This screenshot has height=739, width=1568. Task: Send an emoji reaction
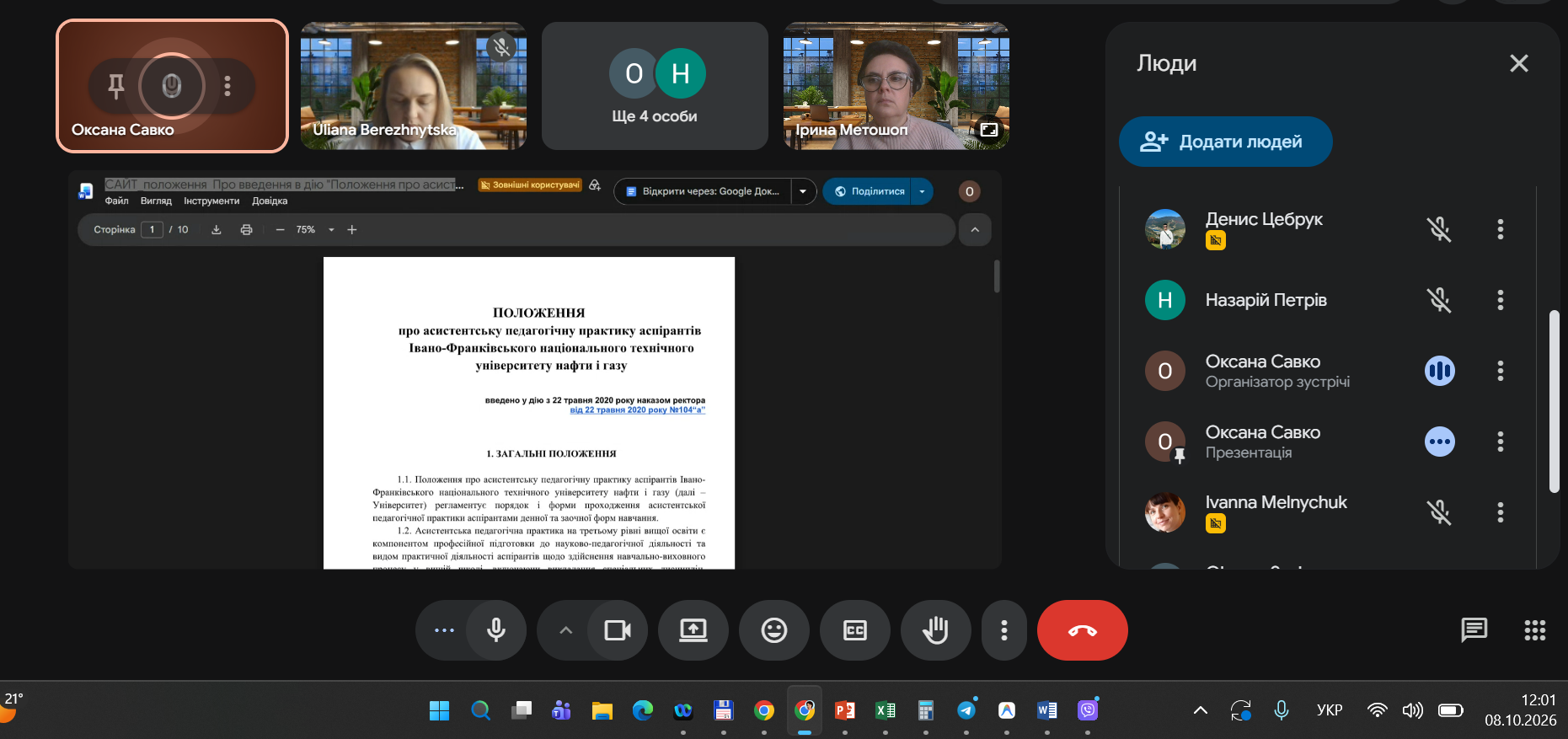(774, 630)
